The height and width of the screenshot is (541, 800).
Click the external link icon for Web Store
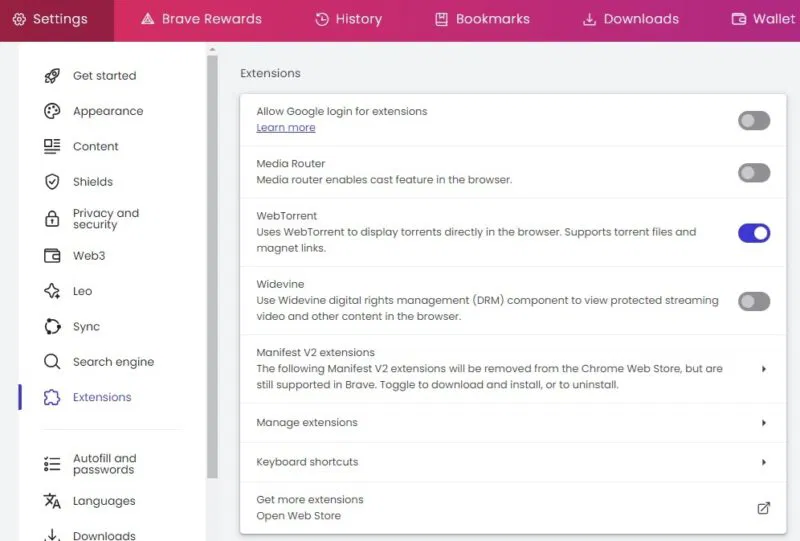pos(763,508)
